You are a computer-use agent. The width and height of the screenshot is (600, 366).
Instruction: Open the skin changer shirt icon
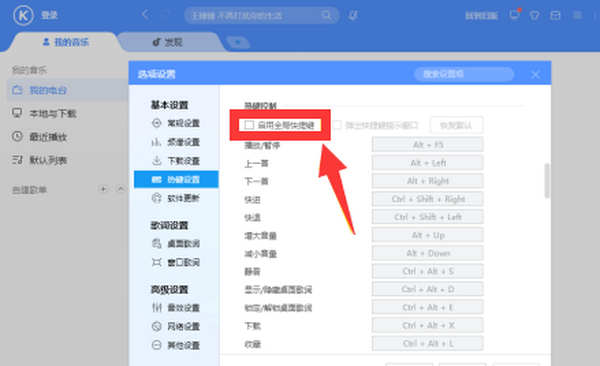(x=535, y=15)
